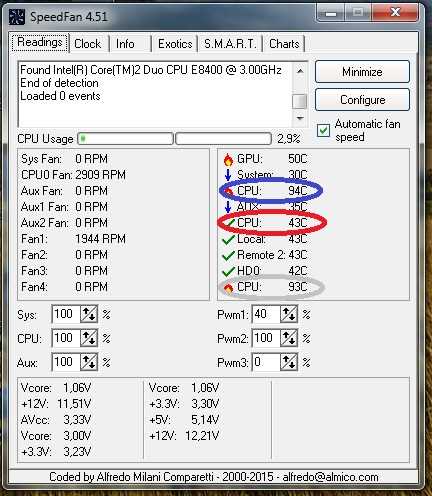Click the "+12V: 12,21V" voltage reading
The width and height of the screenshot is (432, 496).
point(184,436)
